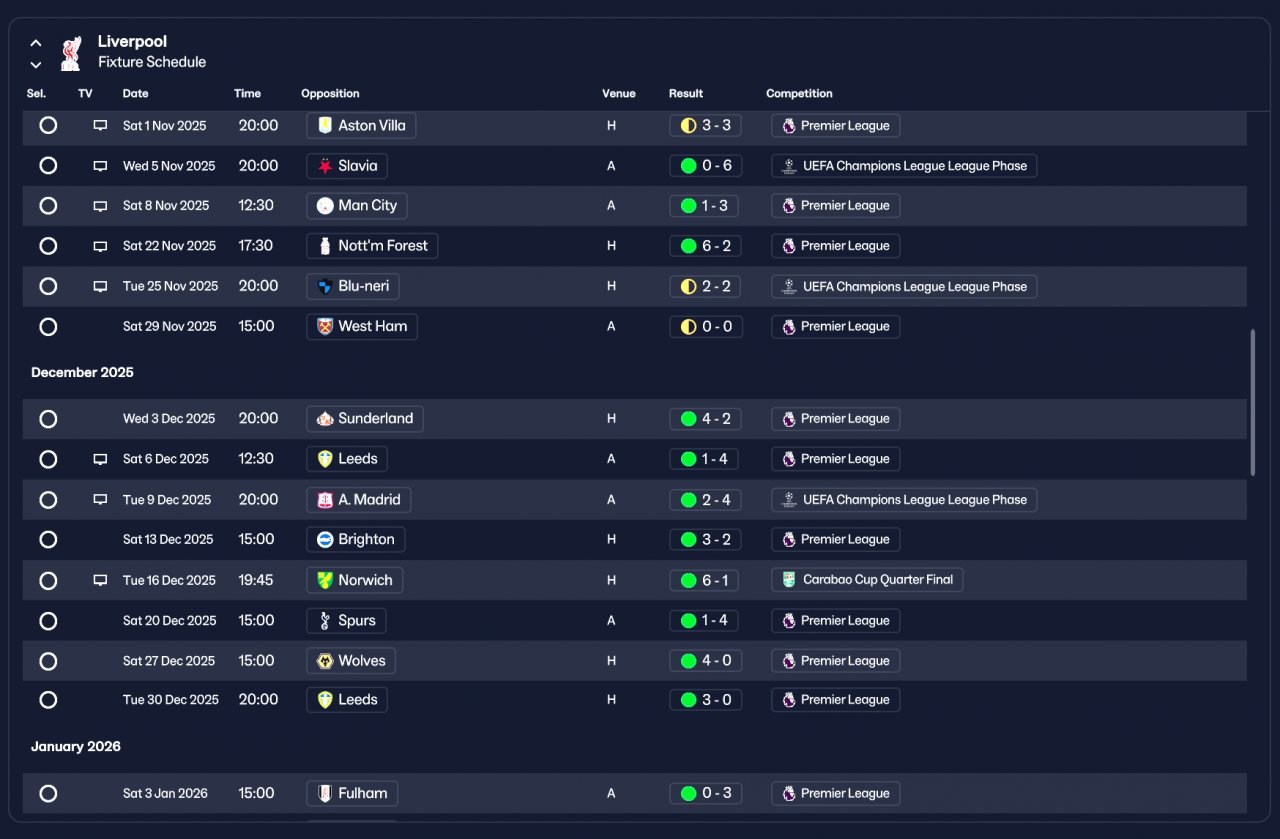This screenshot has width=1280, height=839.
Task: Click the Wolves club badge icon
Action: tap(325, 661)
